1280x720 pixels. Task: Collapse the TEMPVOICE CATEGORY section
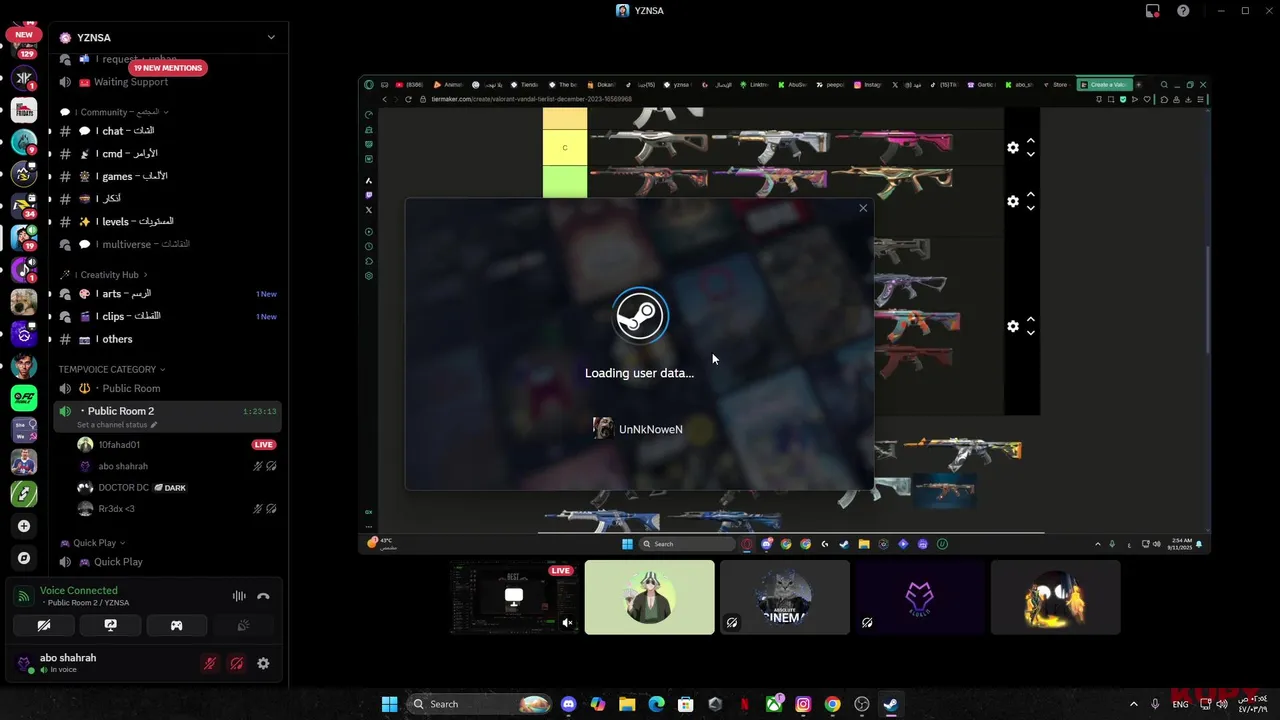(x=111, y=370)
